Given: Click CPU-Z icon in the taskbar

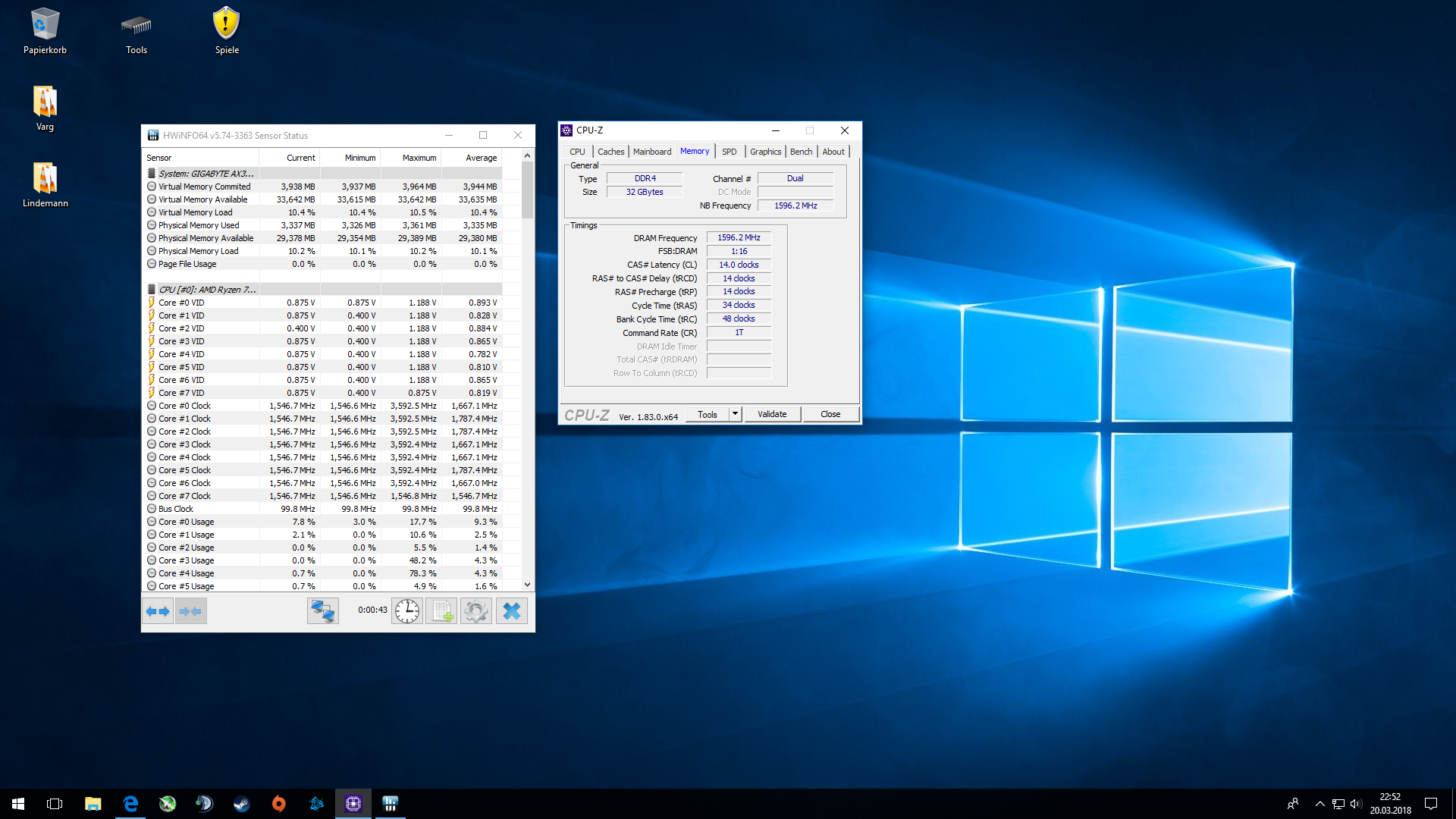Looking at the screenshot, I should pos(353,804).
